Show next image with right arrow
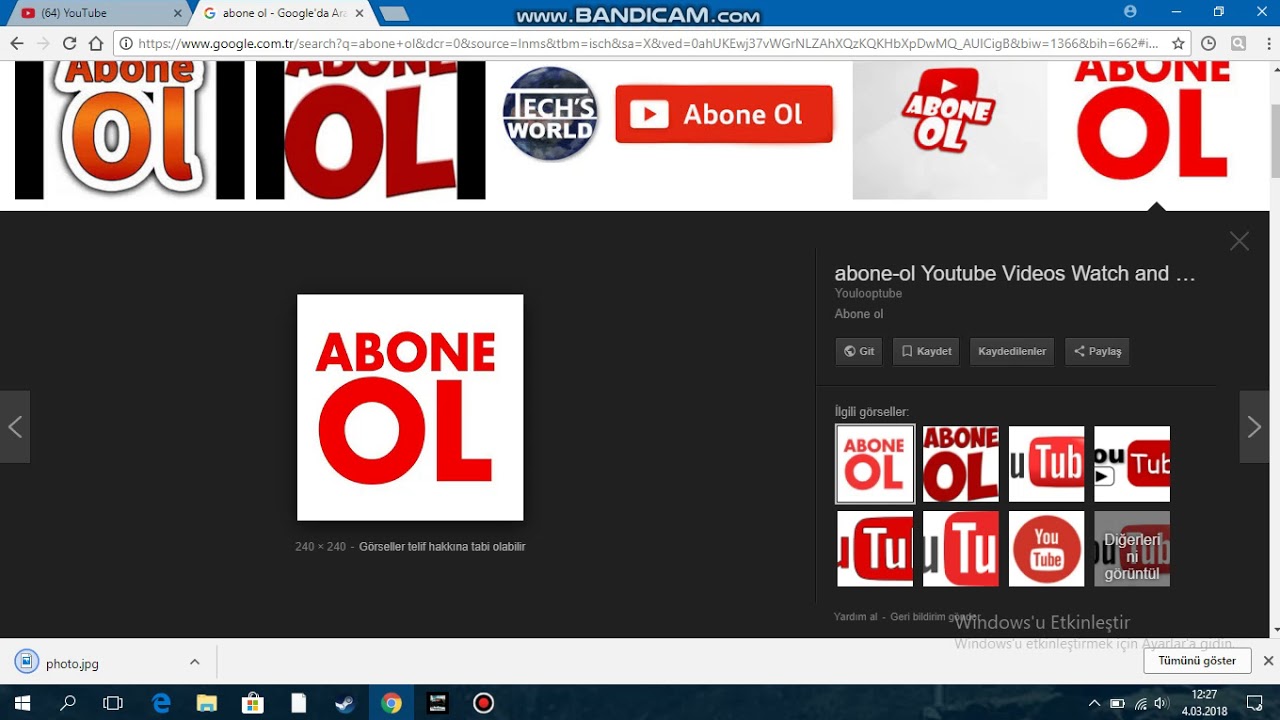Viewport: 1280px width, 720px height. [x=1254, y=427]
